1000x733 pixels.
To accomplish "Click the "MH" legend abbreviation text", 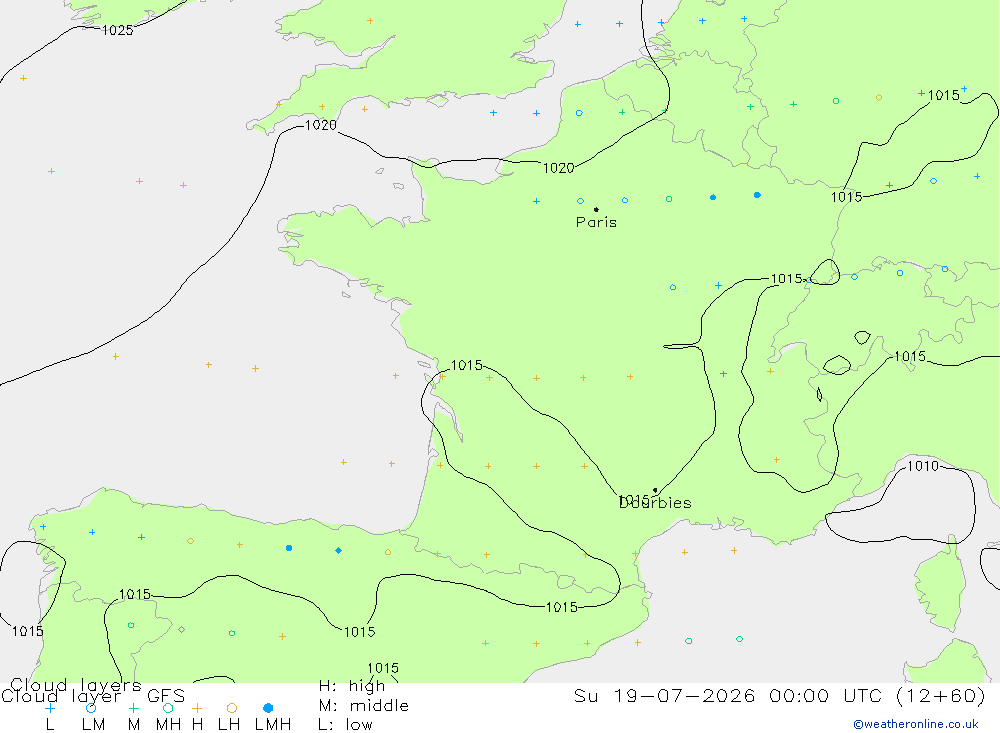I will point(168,725).
